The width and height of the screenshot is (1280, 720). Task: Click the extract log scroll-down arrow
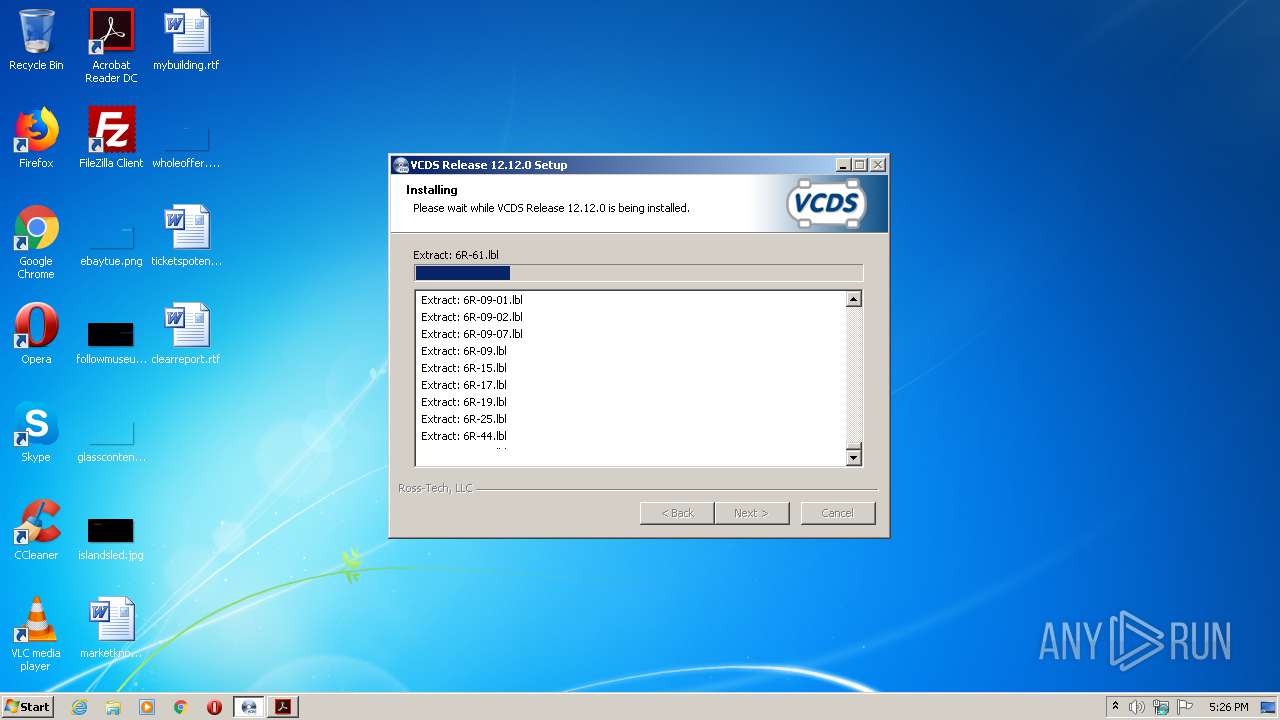pos(853,458)
